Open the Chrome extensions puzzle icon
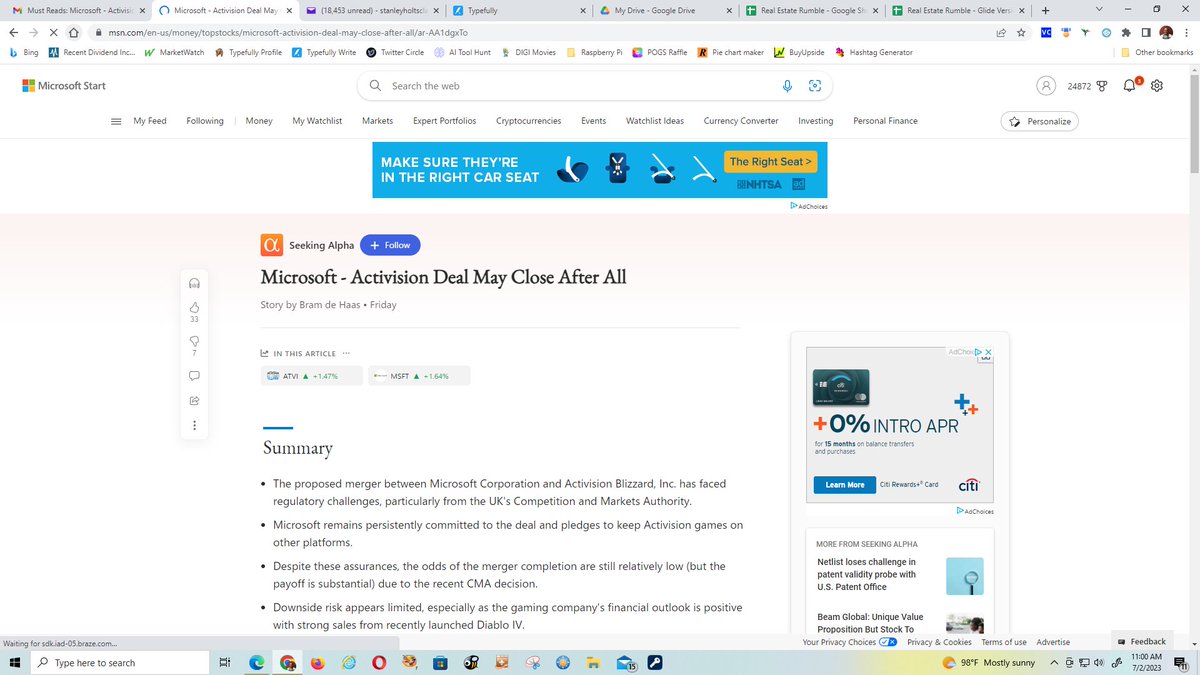Viewport: 1200px width, 675px height. pos(1127,32)
